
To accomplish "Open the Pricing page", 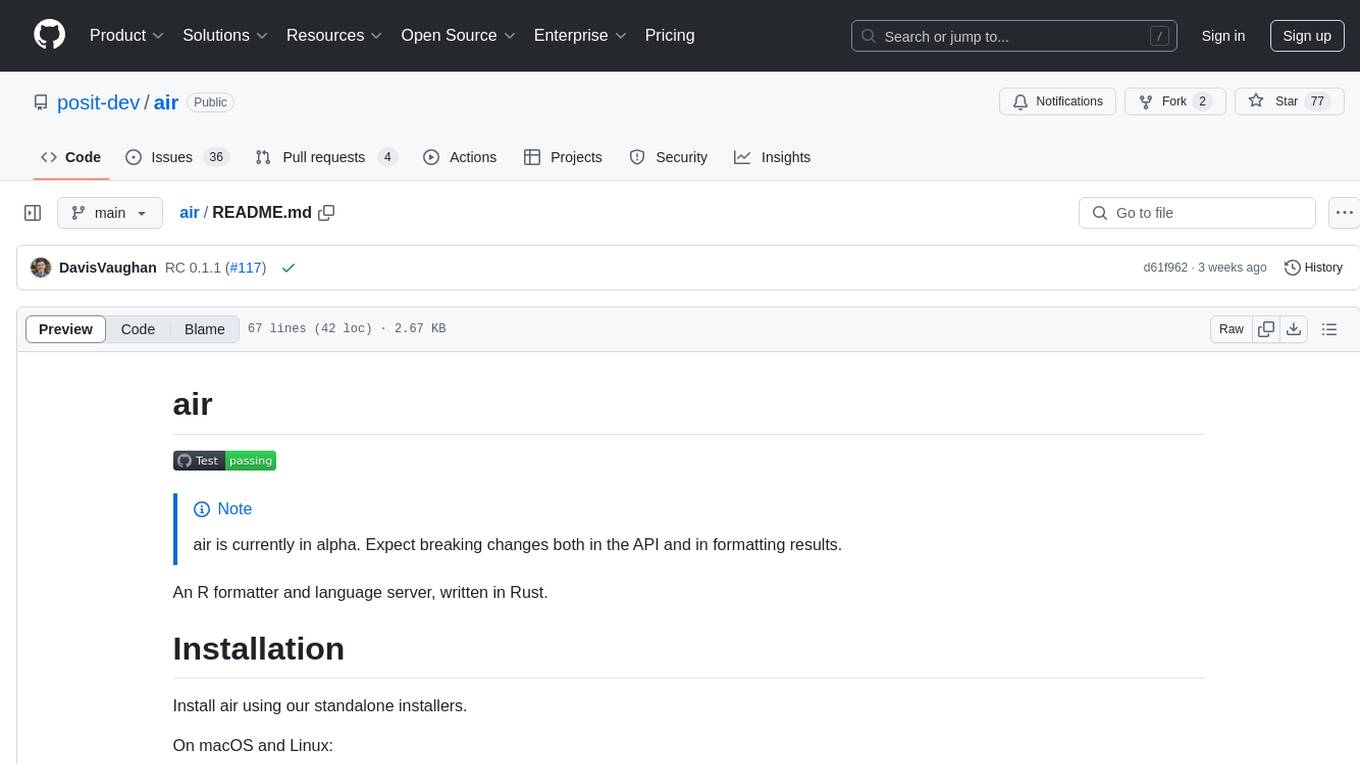I will pos(670,35).
